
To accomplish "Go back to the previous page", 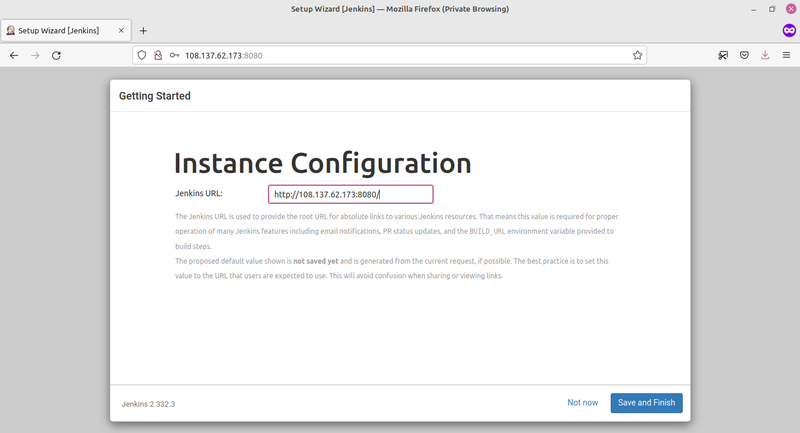I will pyautogui.click(x=14, y=56).
